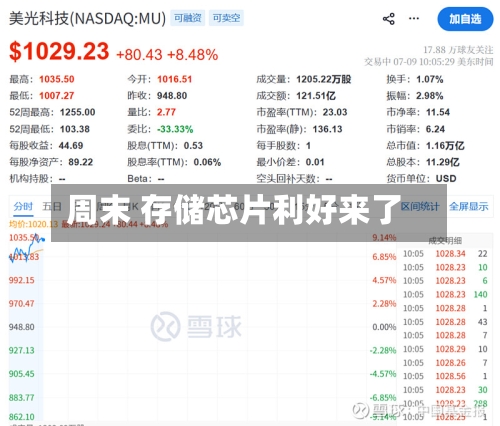
Task: Click the 17.88 万球友关注 follower count
Action: (458, 50)
